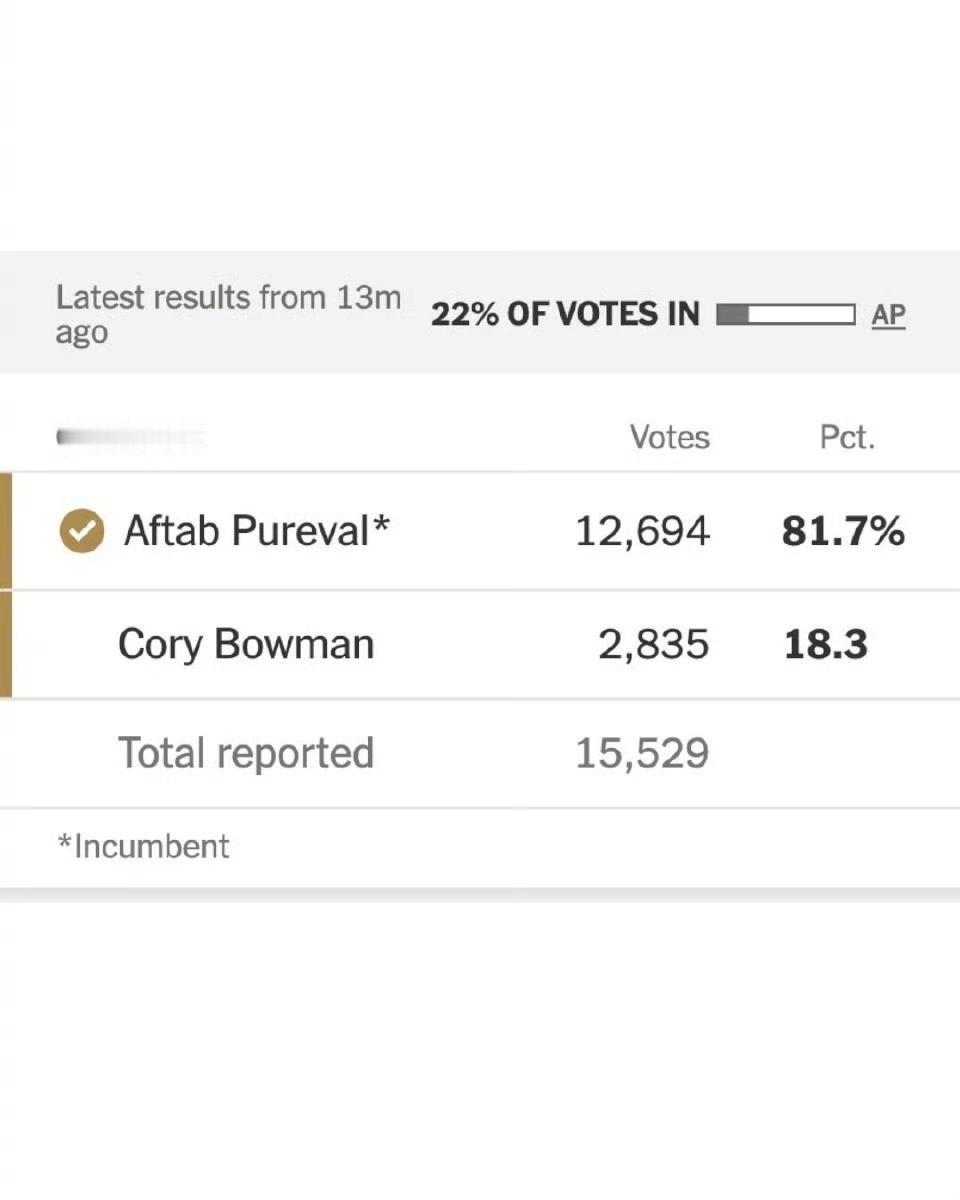Click the total vote count 15,529
The height and width of the screenshot is (1200, 960).
(x=642, y=753)
